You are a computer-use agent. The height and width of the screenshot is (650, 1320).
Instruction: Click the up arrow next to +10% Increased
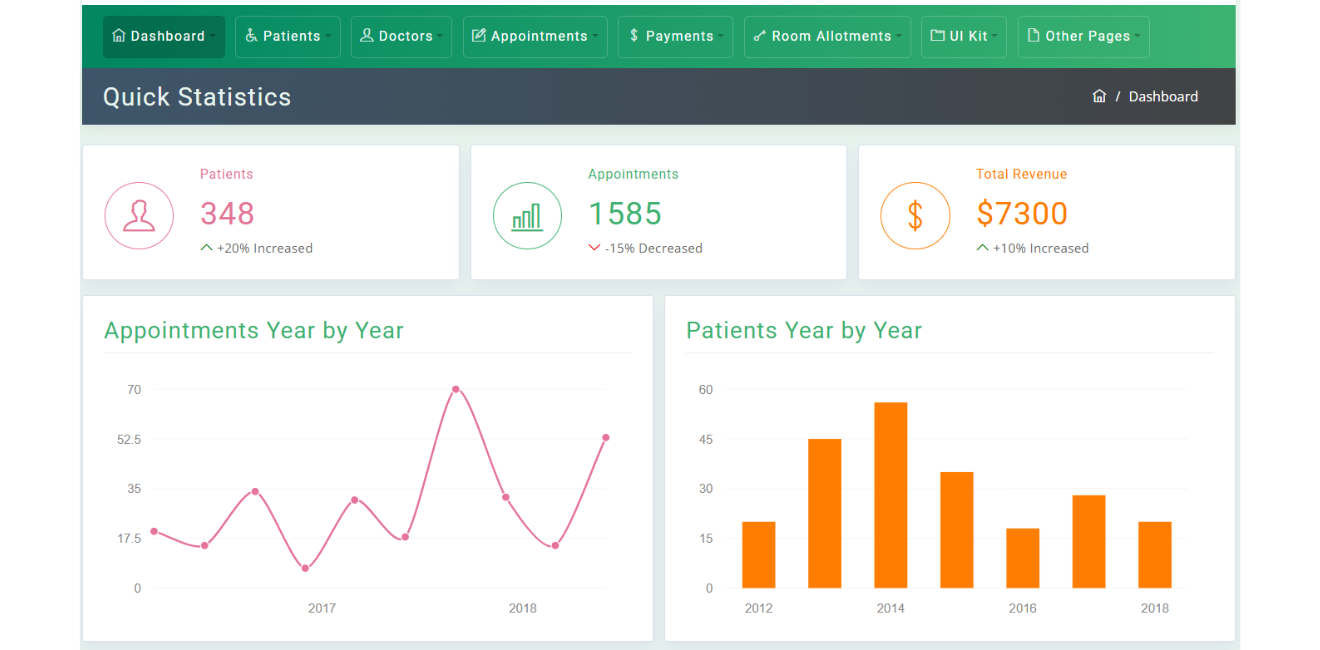[981, 247]
